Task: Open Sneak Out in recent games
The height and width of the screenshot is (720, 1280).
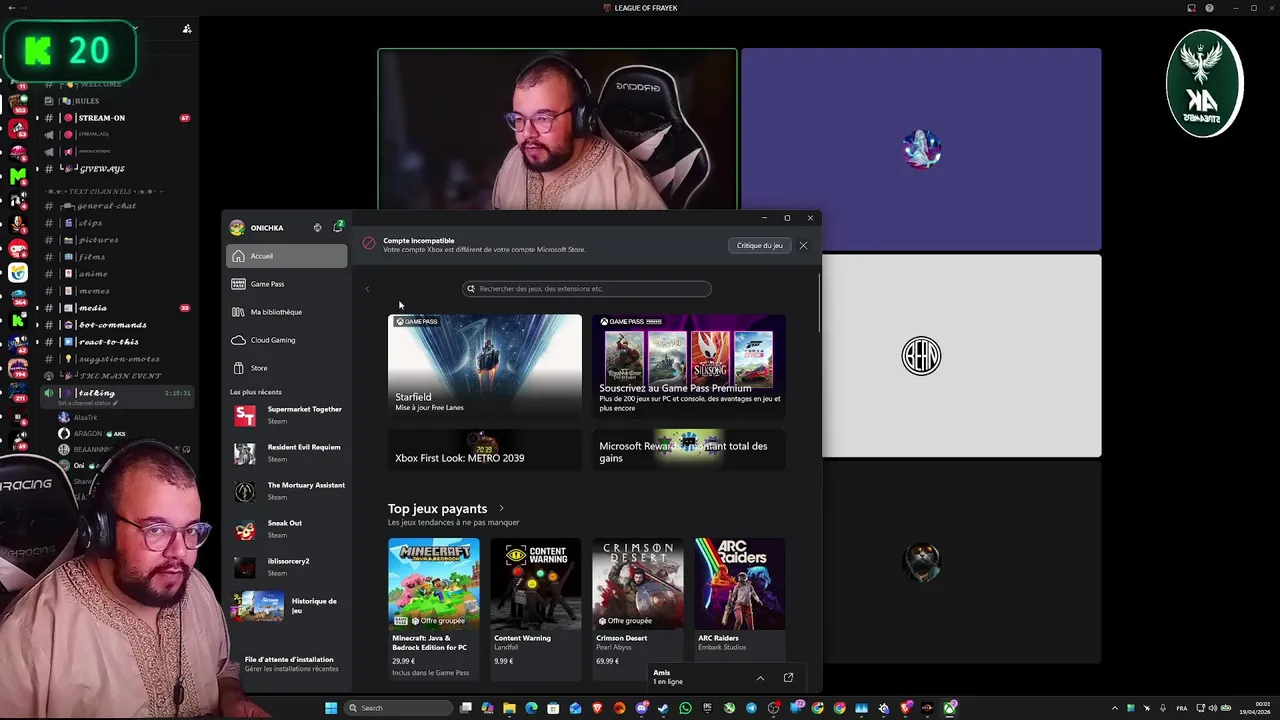Action: [x=288, y=529]
